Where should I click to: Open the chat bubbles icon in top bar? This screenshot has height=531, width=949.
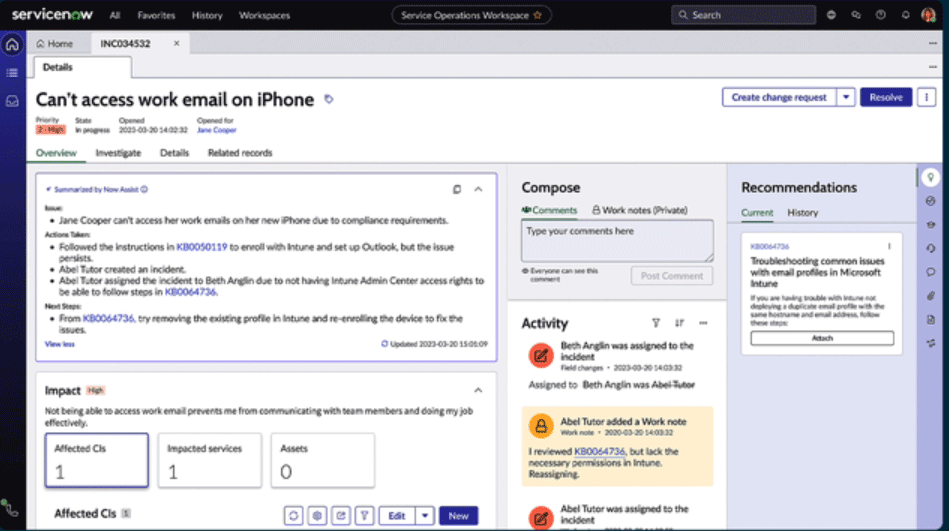tap(856, 15)
